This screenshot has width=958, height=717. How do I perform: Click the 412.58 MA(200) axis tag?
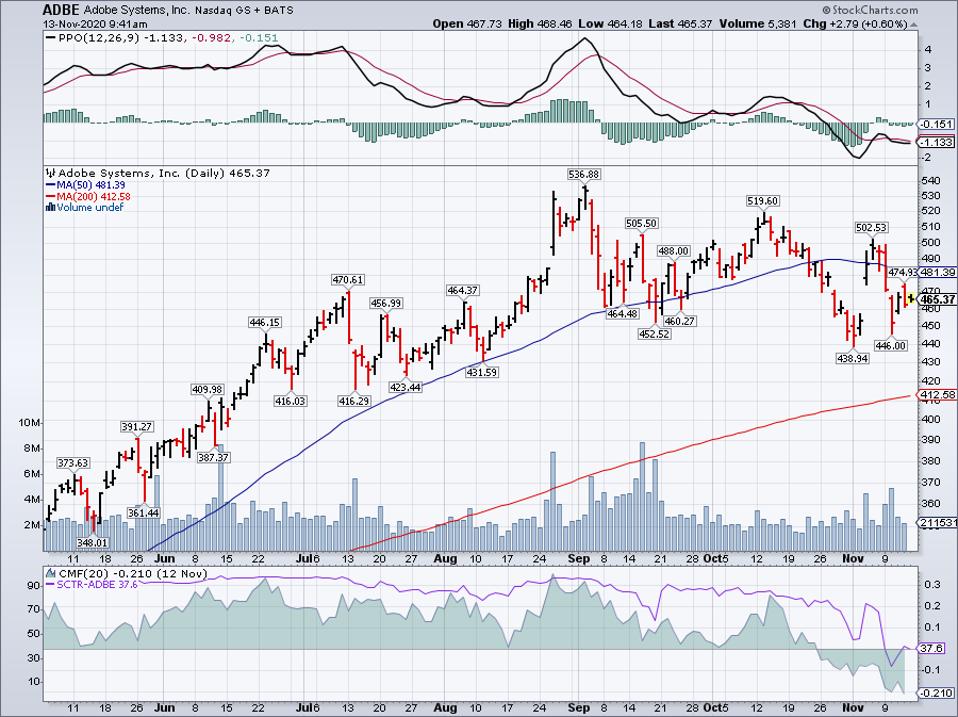point(938,396)
